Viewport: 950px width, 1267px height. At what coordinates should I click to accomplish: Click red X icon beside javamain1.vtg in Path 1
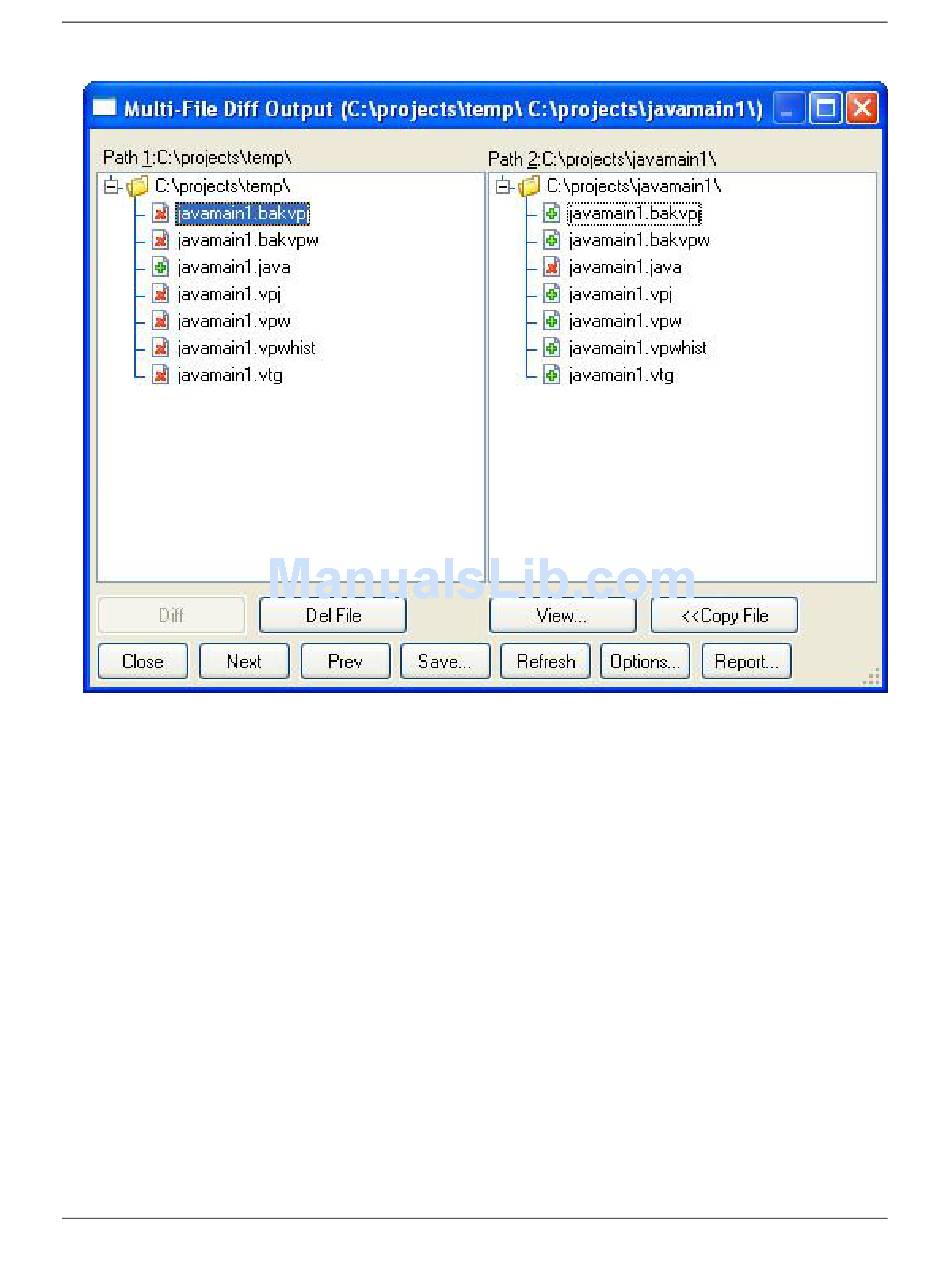click(x=160, y=375)
